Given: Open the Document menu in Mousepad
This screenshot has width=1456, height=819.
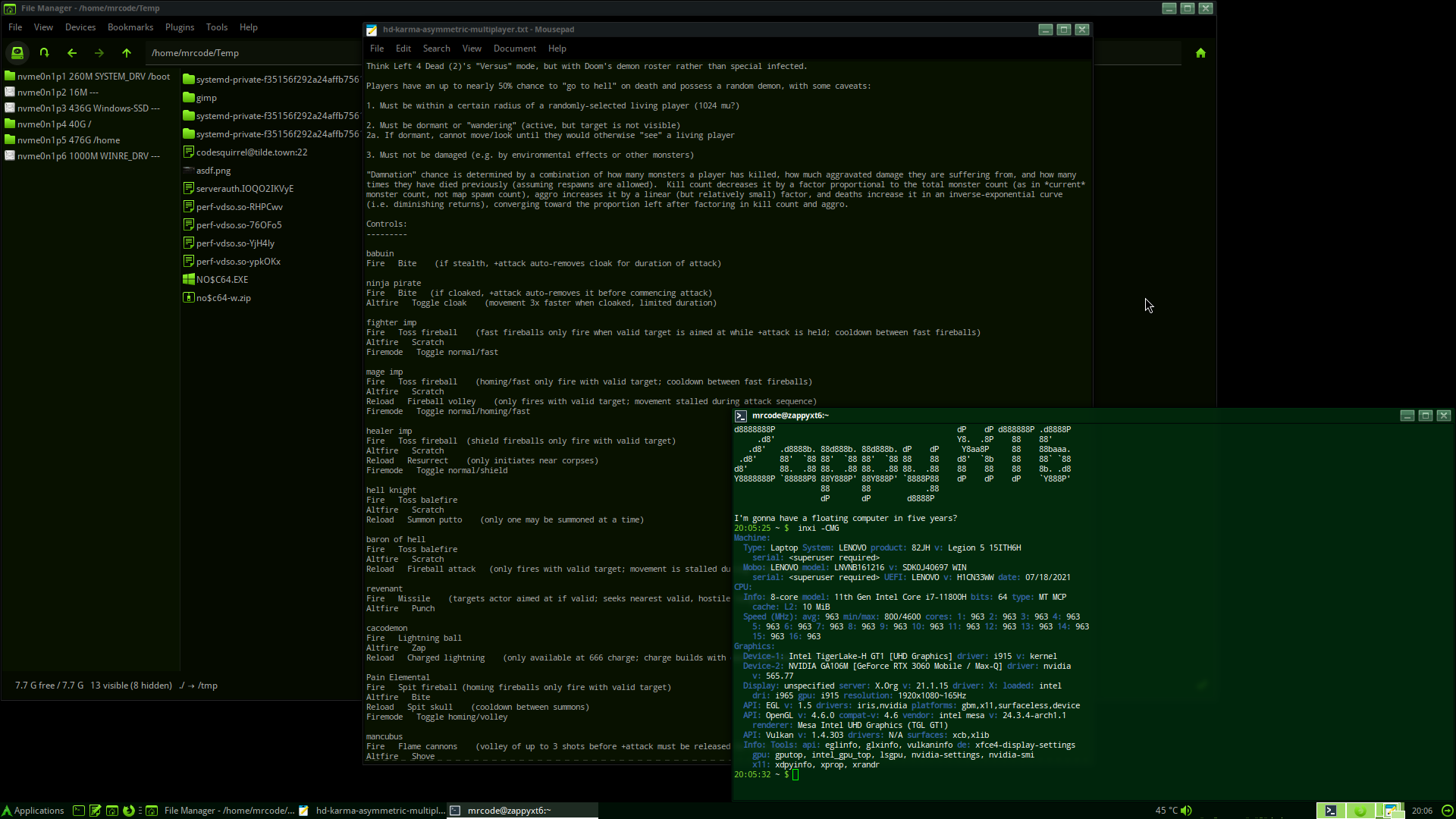Looking at the screenshot, I should click(515, 48).
